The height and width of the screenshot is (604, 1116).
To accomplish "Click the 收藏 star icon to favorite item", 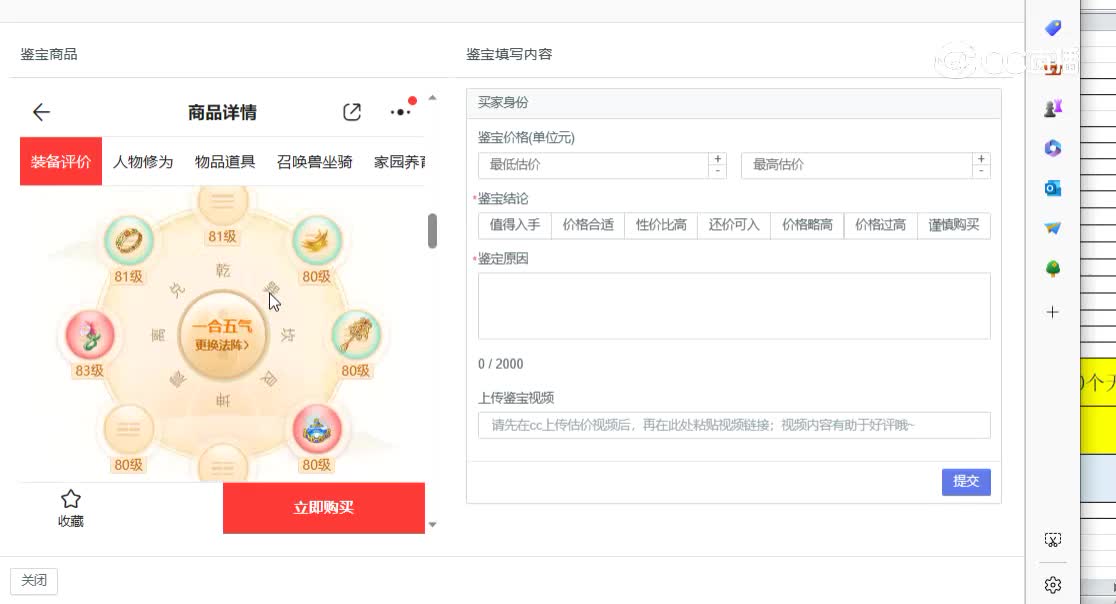I will coord(70,498).
